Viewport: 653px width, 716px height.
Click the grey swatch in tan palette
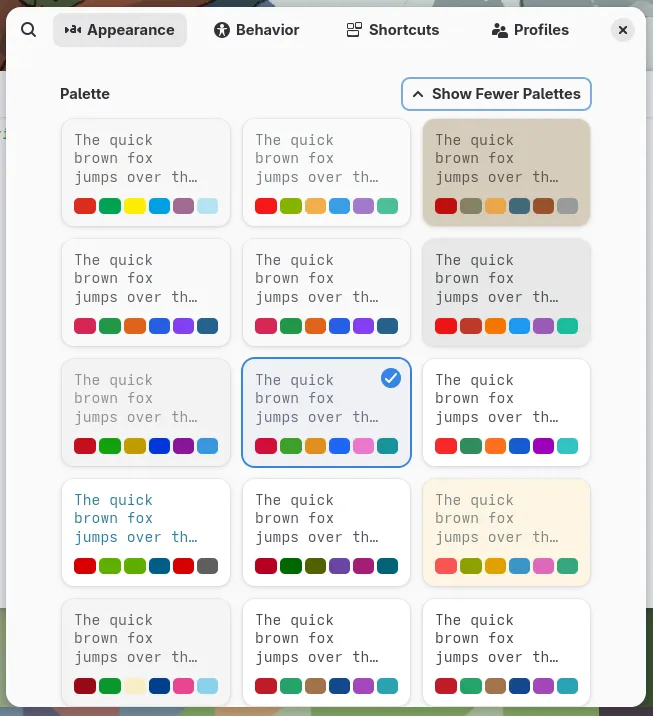tap(567, 206)
